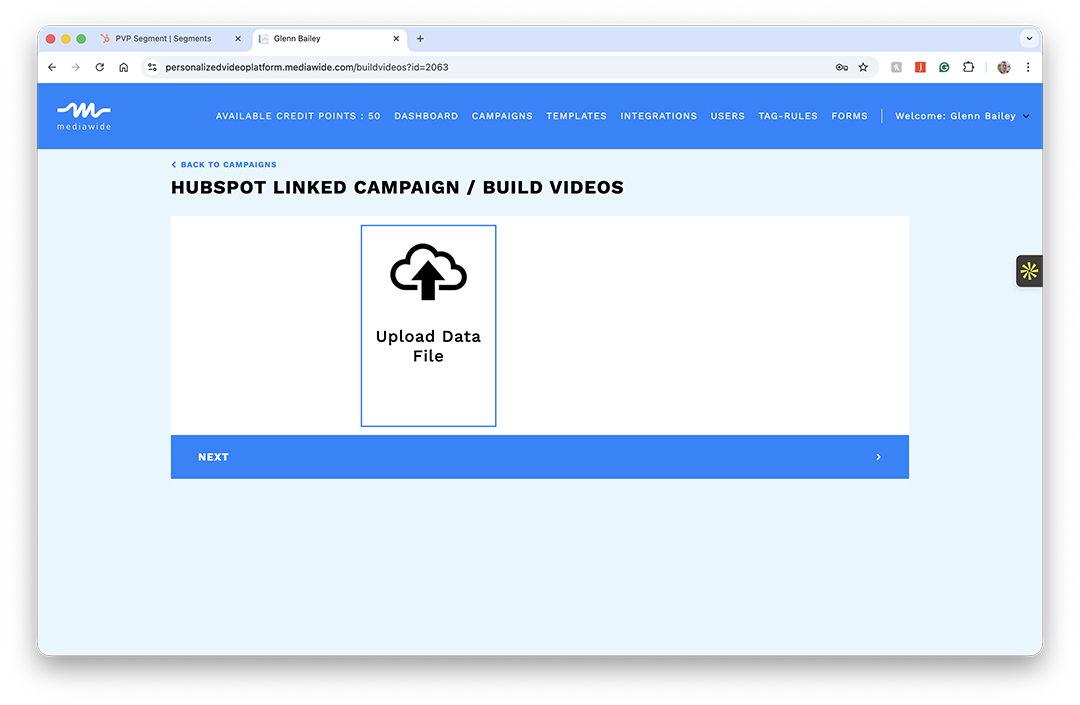Follow the Back to Campaigns link
The image size is (1080, 705).
point(224,165)
